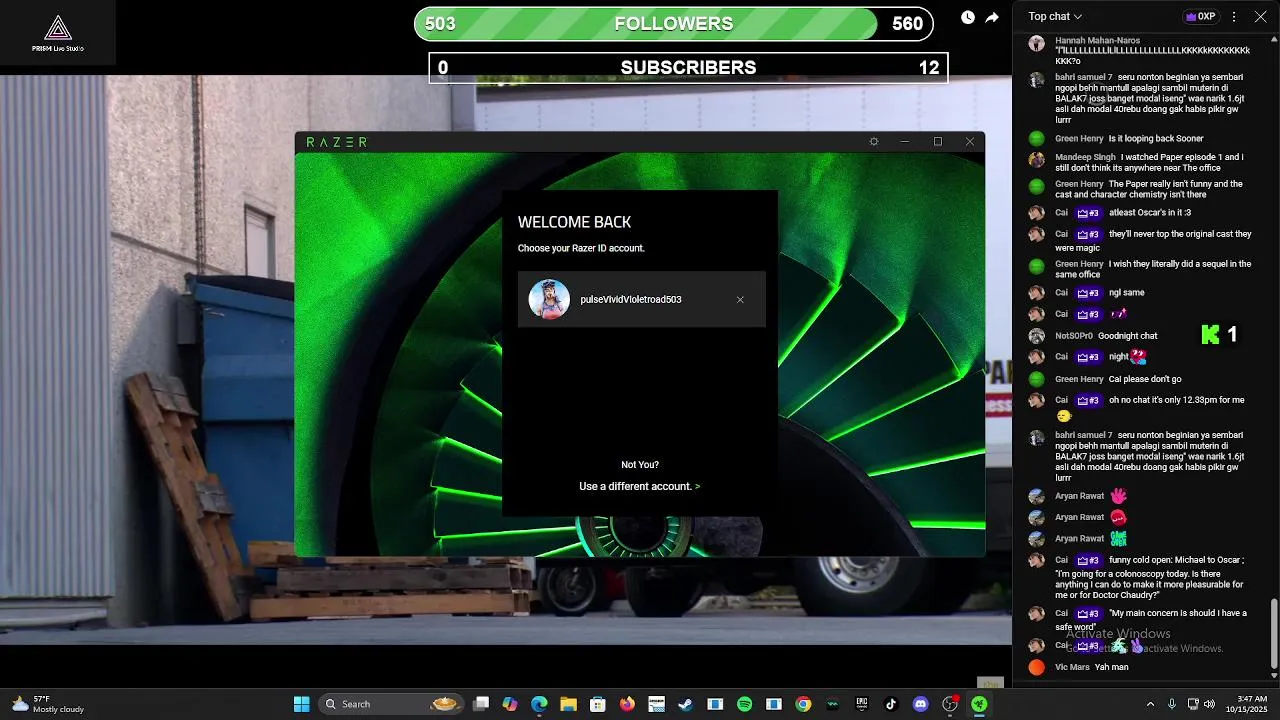This screenshot has width=1280, height=720.
Task: Click 'My main concern is' chat message
Action: (x=1151, y=619)
